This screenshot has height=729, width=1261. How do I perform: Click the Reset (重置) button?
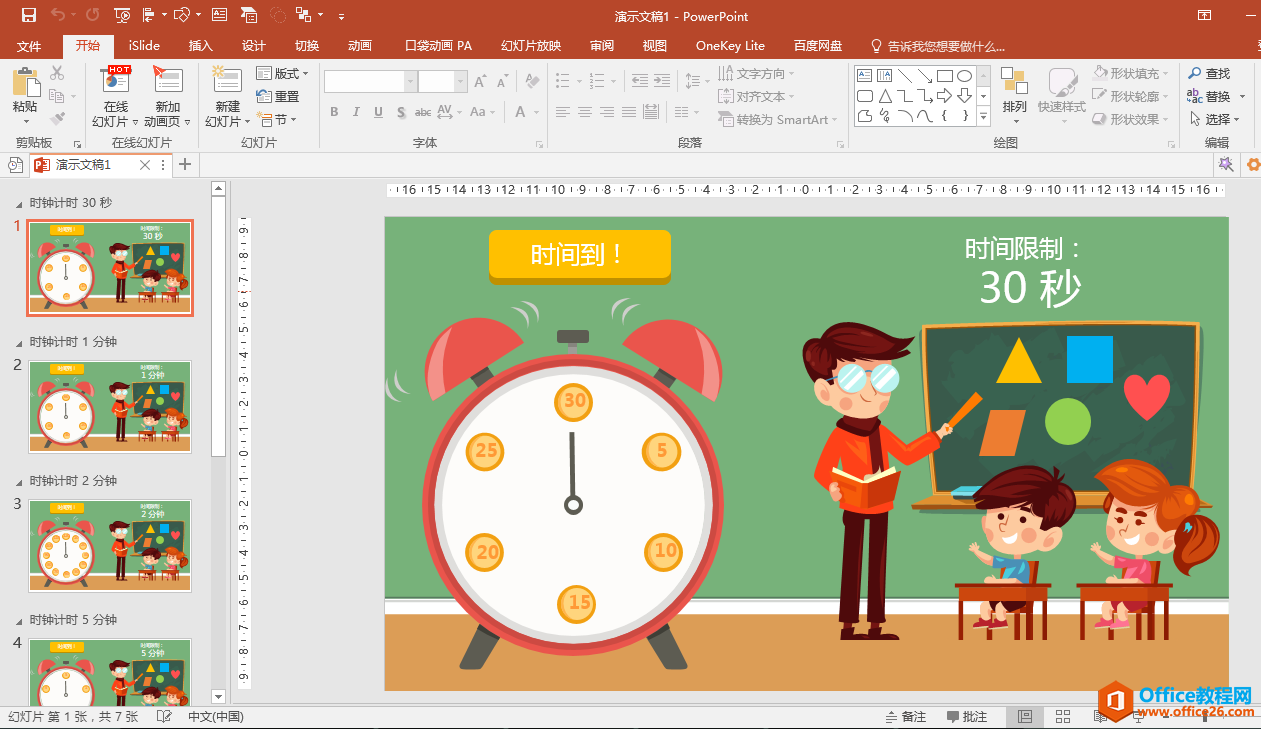[x=278, y=97]
